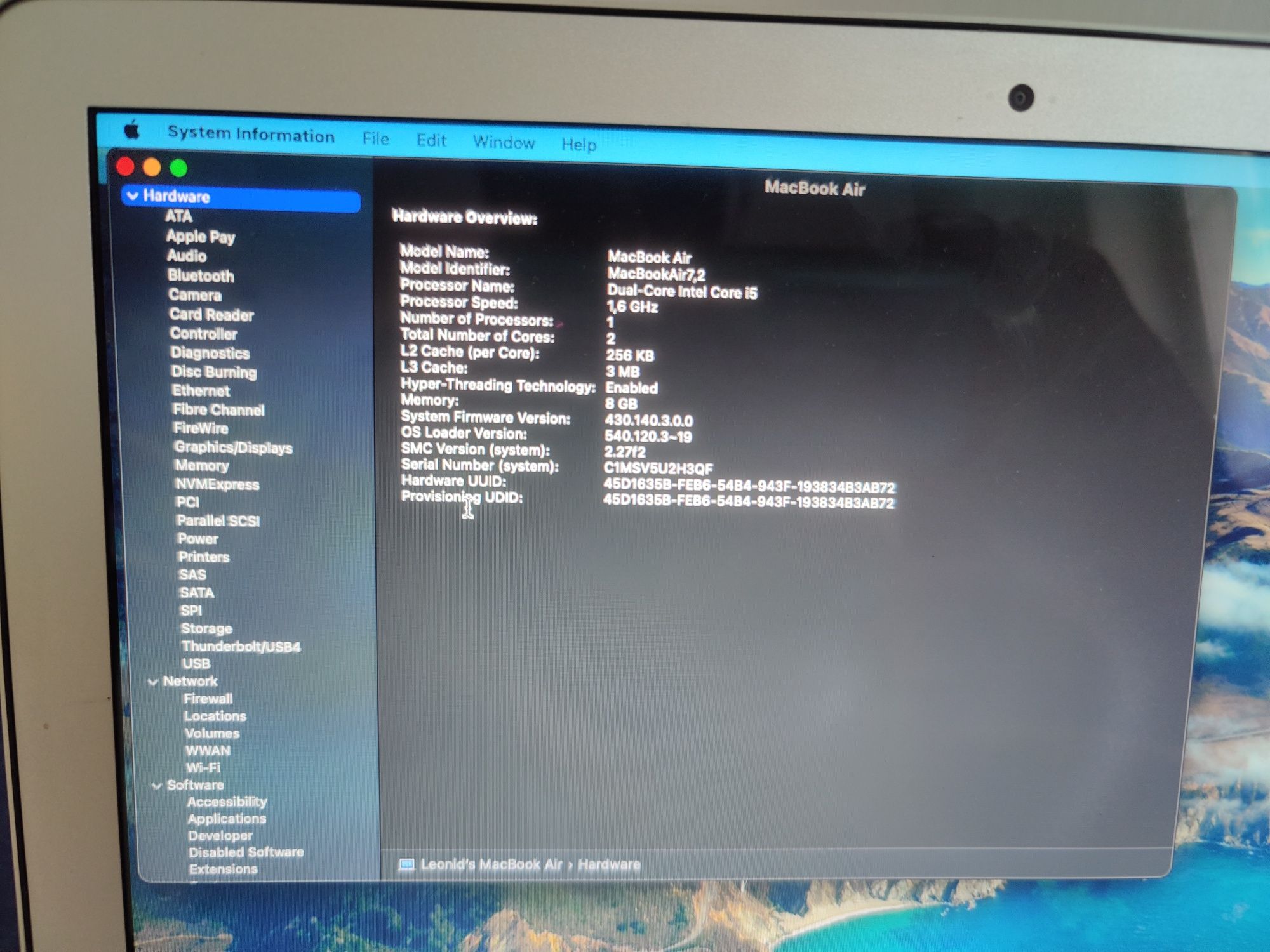
Task: Select Memory in the sidebar
Action: click(x=202, y=465)
